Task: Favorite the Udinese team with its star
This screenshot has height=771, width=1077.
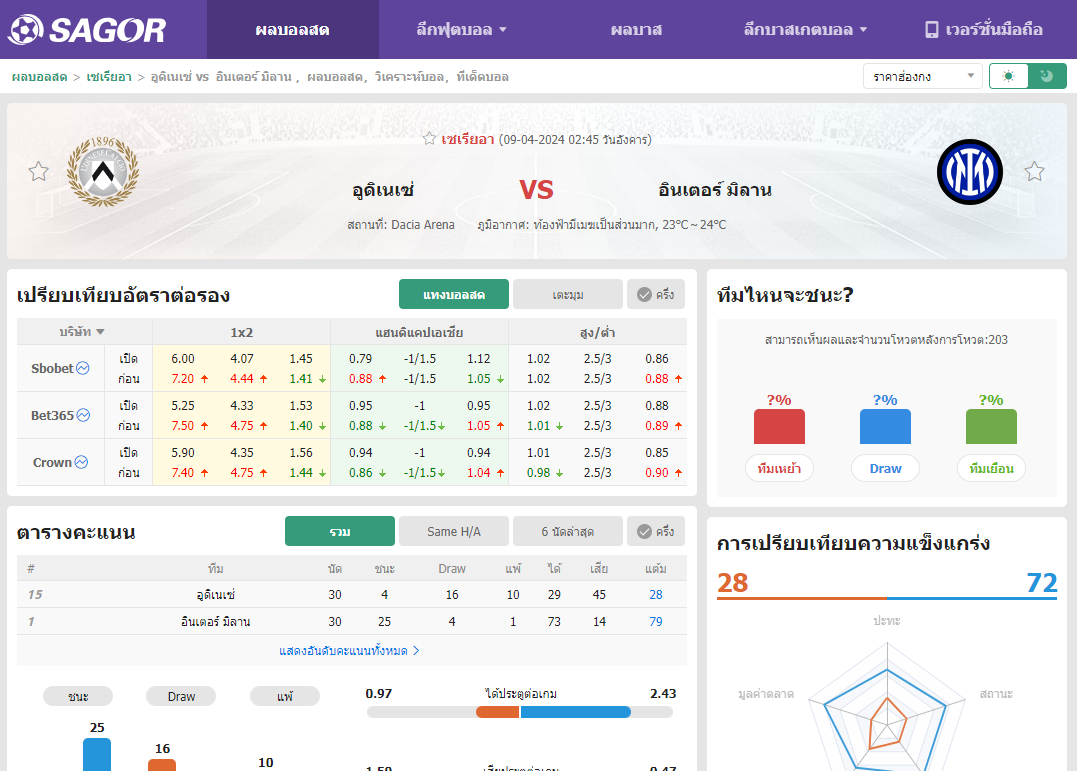Action: point(38,171)
